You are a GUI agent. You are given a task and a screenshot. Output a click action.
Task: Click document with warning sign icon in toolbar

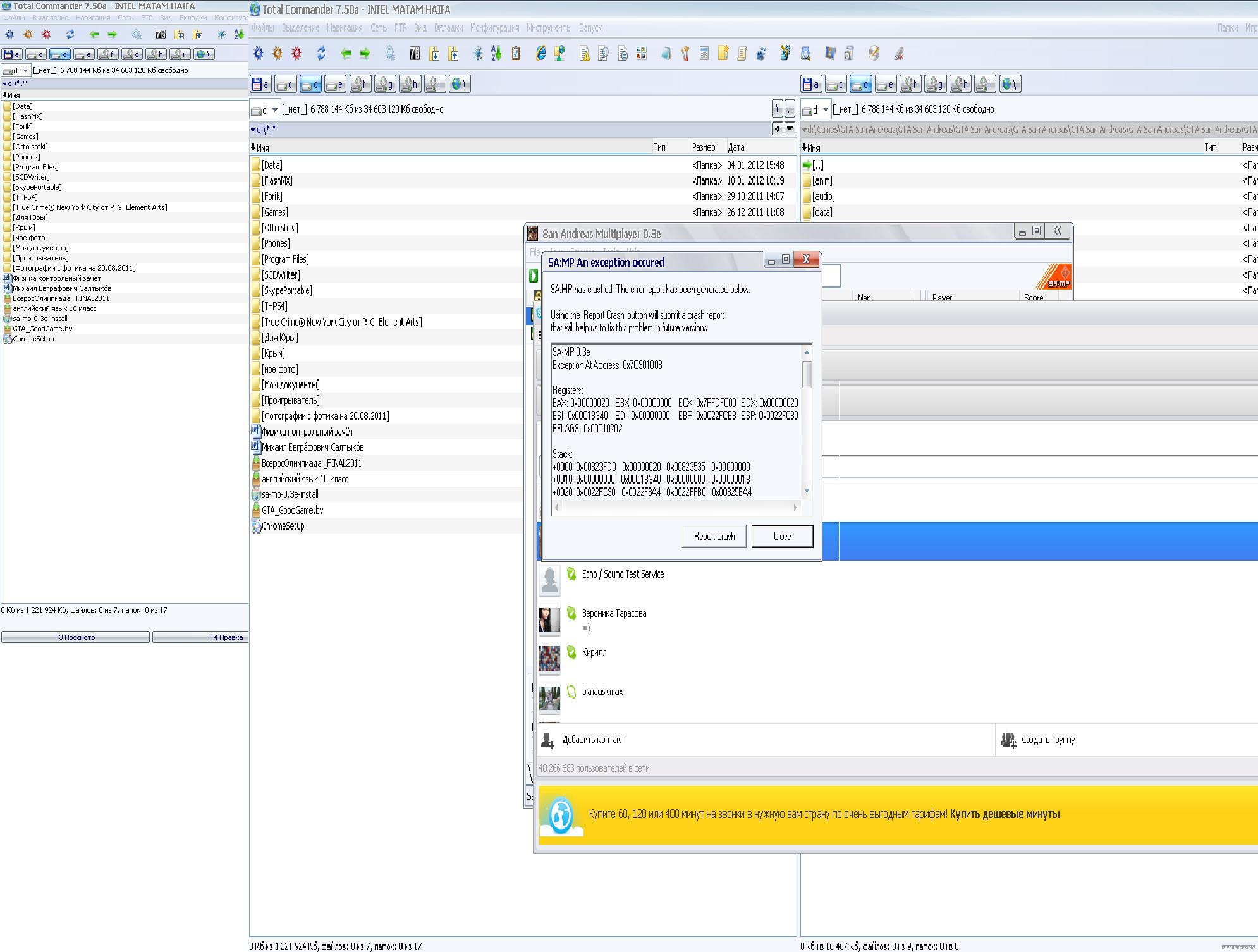pyautogui.click(x=585, y=54)
